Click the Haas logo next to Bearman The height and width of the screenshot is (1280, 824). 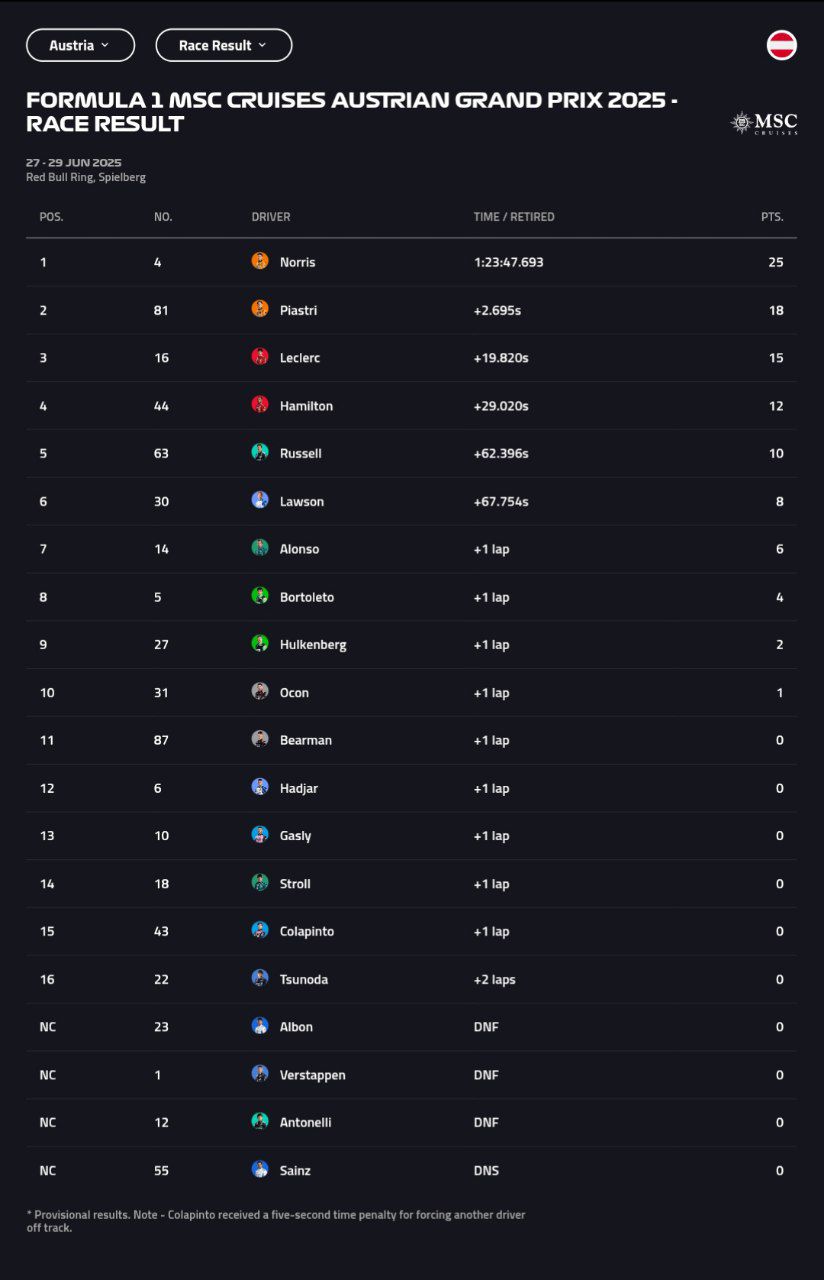(259, 740)
